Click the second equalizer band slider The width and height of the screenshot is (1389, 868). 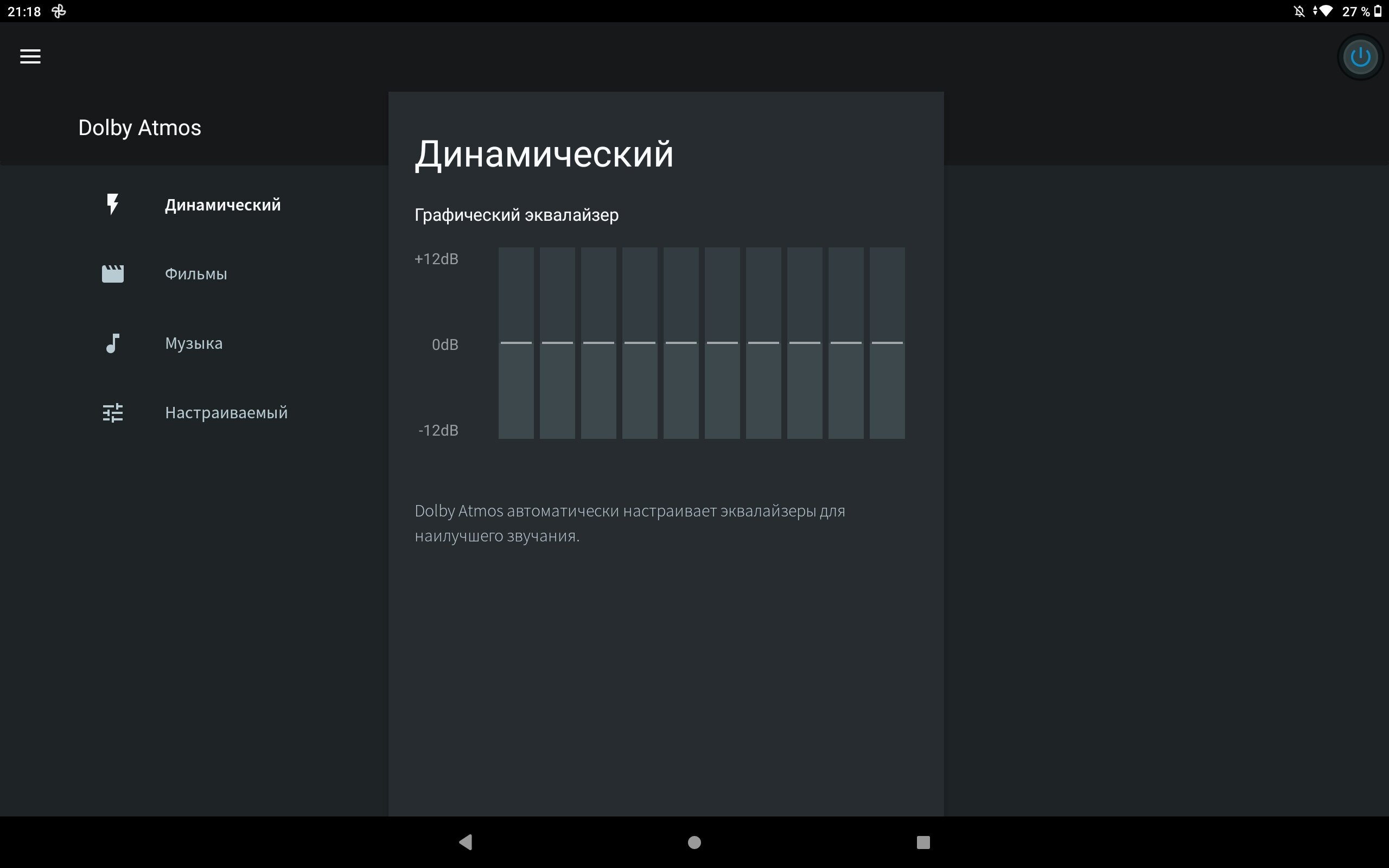tap(557, 343)
